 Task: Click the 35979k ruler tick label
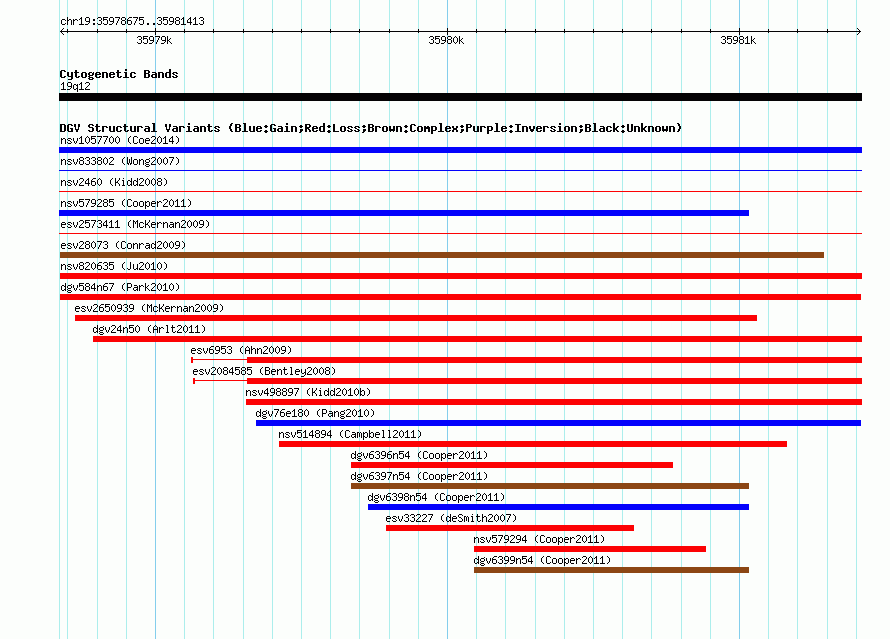(x=154, y=40)
